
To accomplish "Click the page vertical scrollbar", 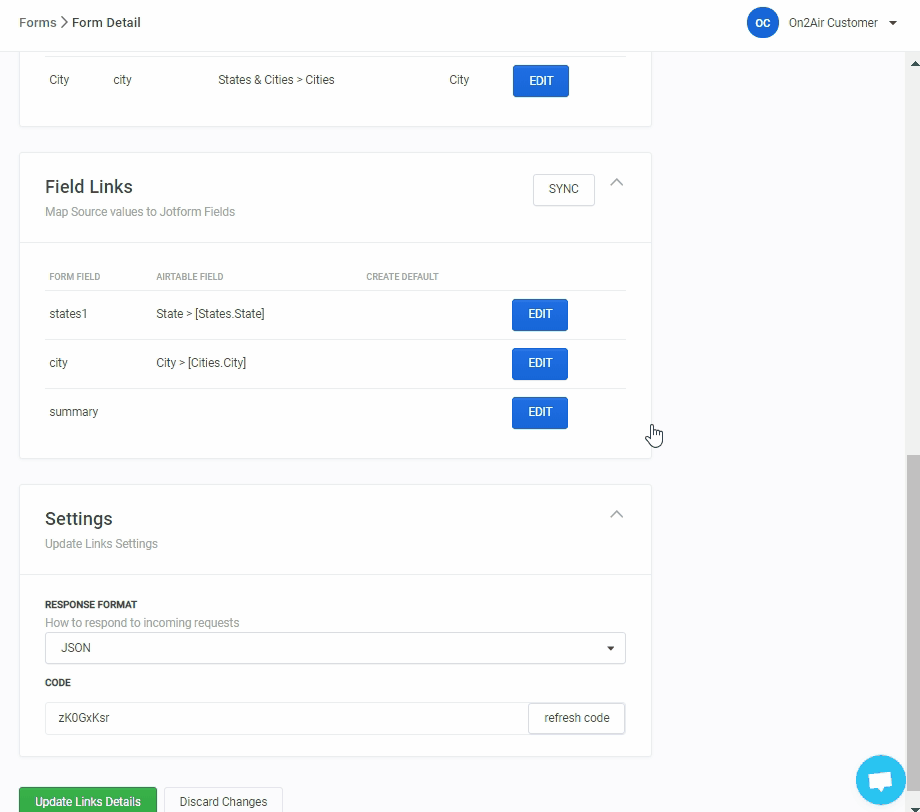I will [911, 600].
